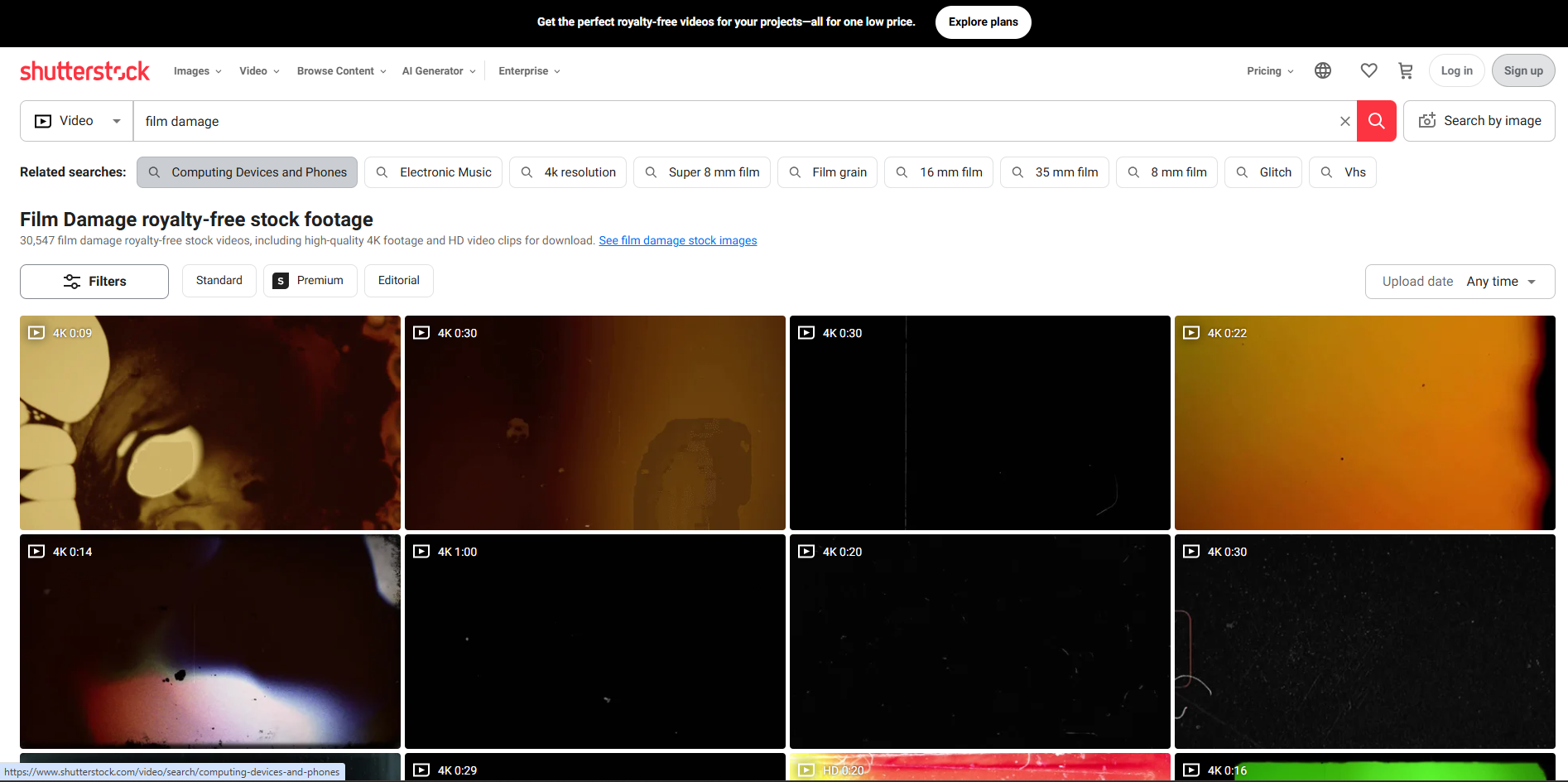The height and width of the screenshot is (782, 1568).
Task: Click the Explore plans button
Action: tap(983, 22)
